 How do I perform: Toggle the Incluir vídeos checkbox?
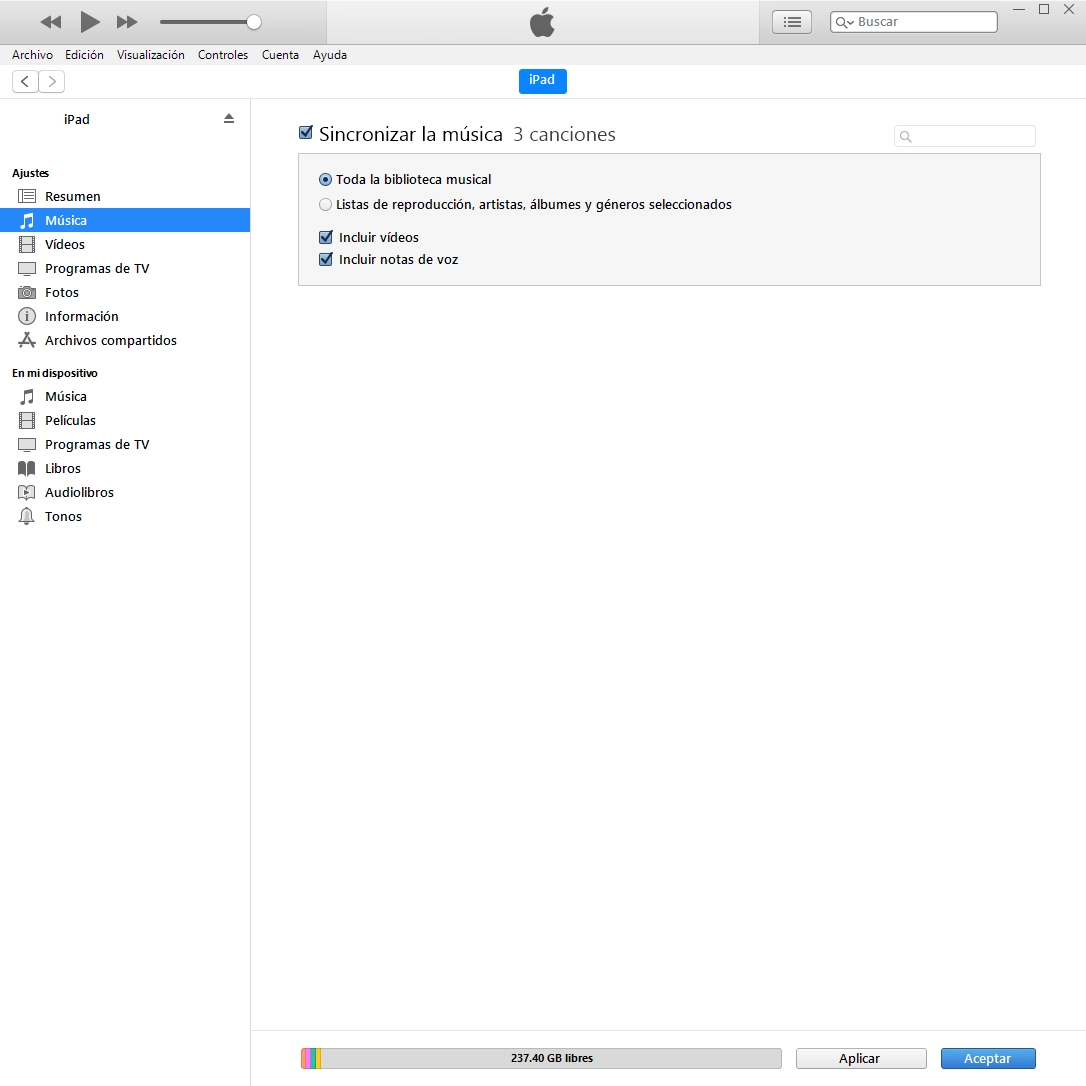point(325,238)
